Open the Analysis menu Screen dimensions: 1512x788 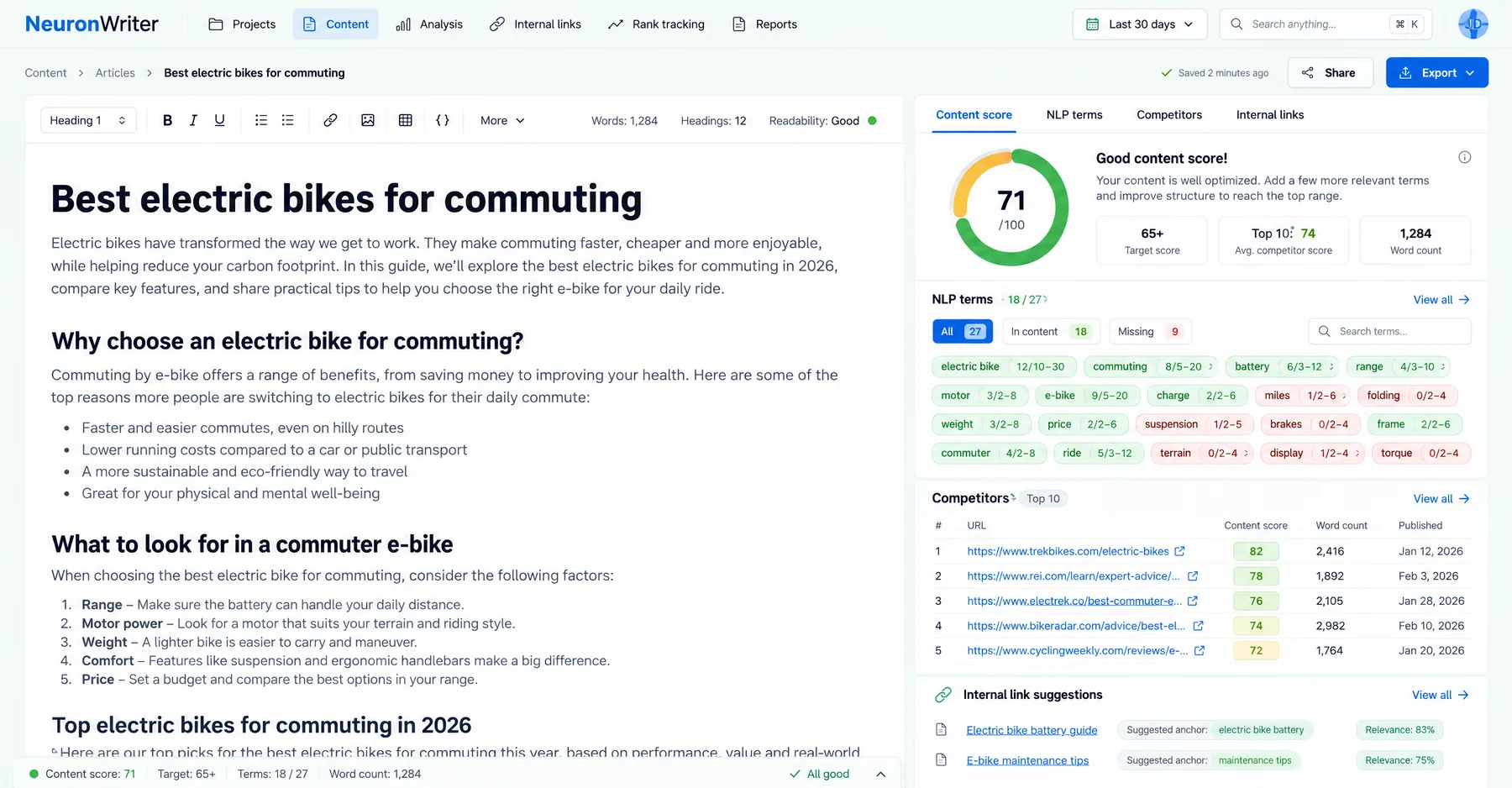point(429,24)
